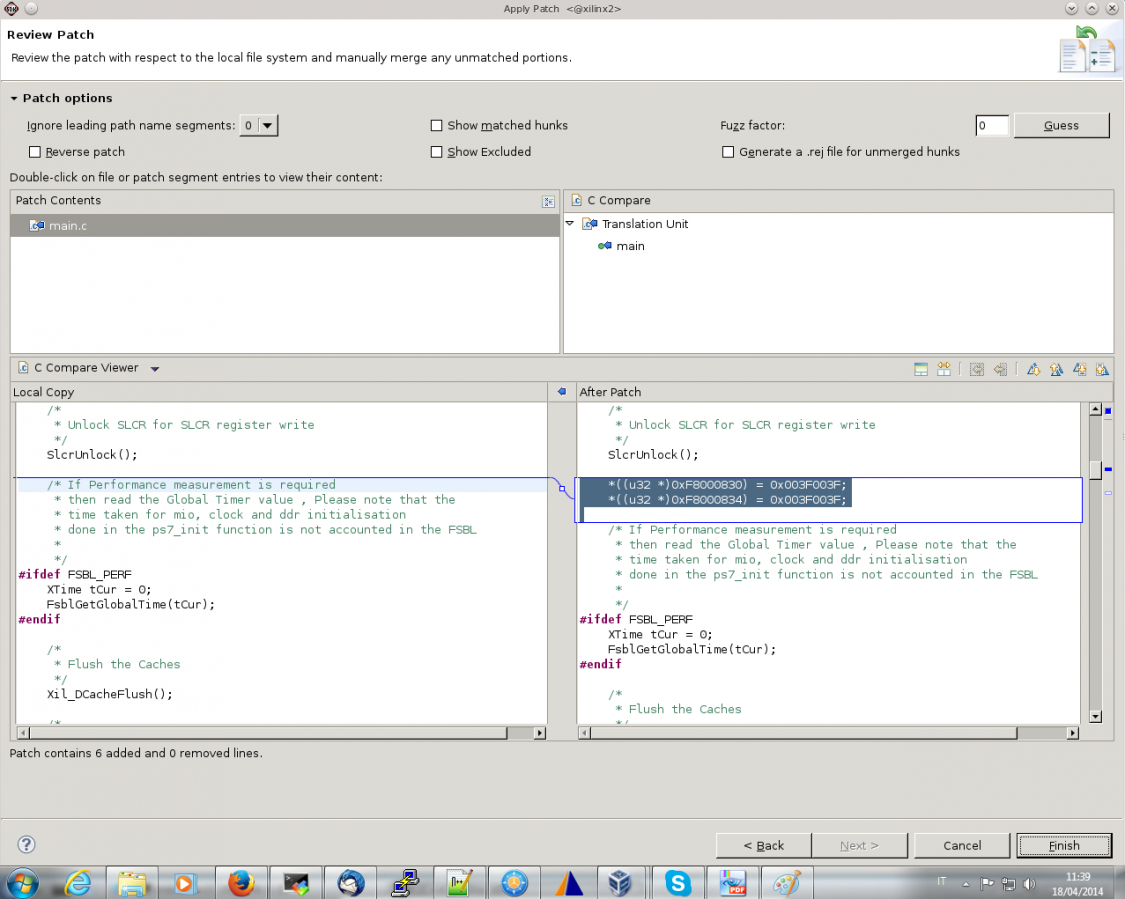This screenshot has width=1125, height=899.
Task: Open Ignore leading path segments dropdown
Action: (268, 126)
